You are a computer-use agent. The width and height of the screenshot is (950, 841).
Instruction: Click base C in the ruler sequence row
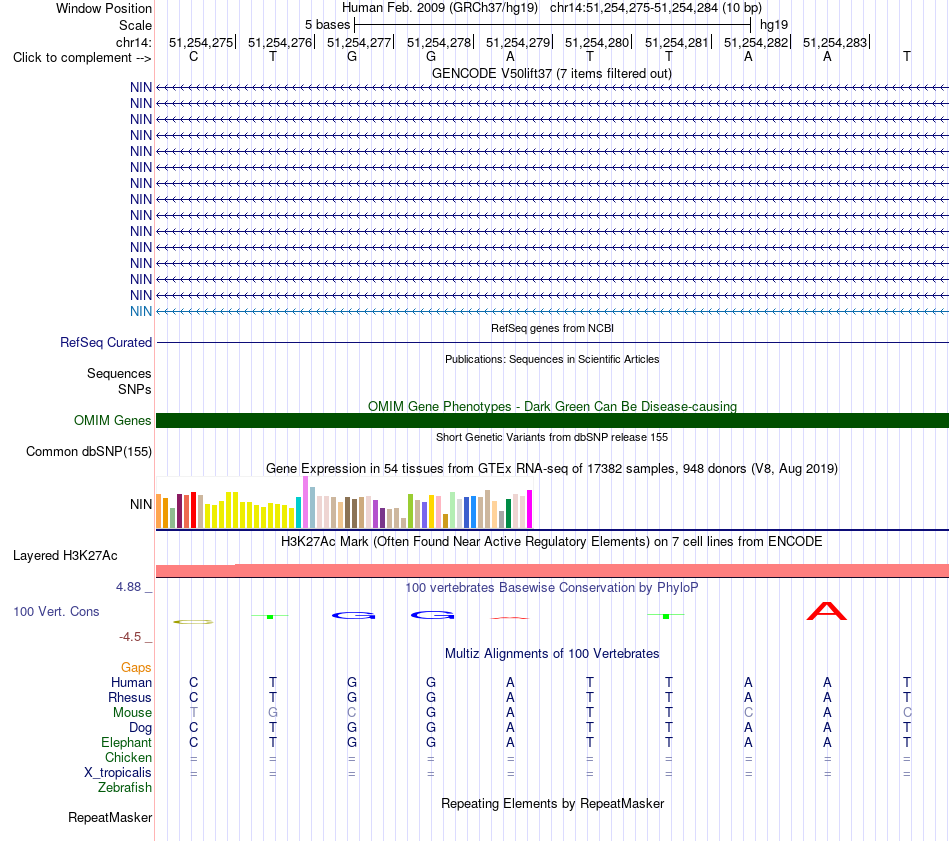coord(193,56)
